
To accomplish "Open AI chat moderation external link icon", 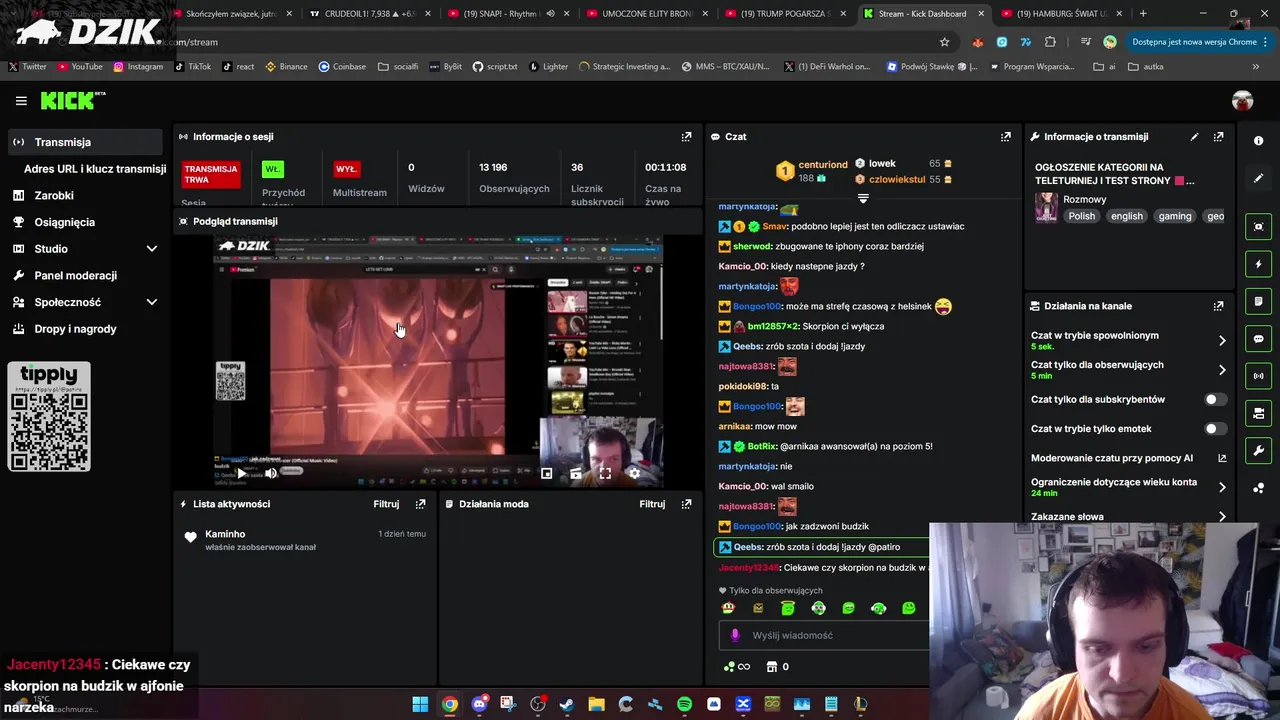I will click(1222, 458).
